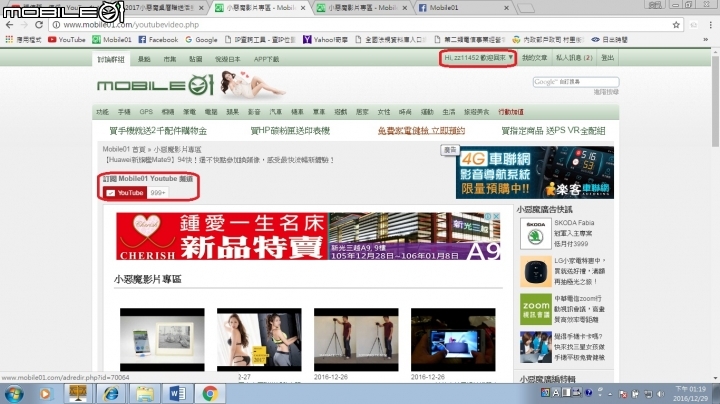720x404 pixels.
Task: Select the GPS category menu item
Action: tap(146, 112)
